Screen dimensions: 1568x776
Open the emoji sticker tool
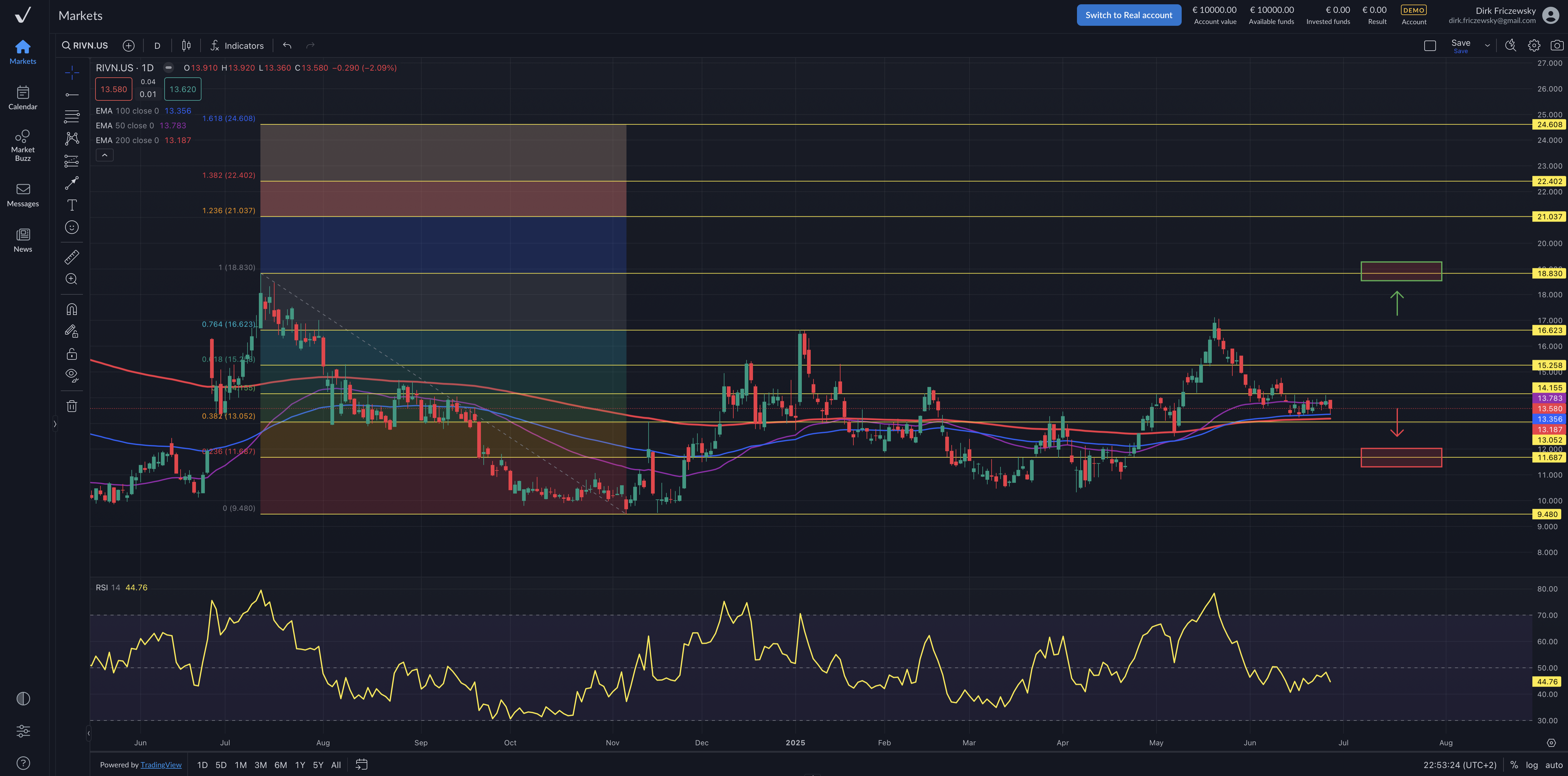(x=72, y=228)
